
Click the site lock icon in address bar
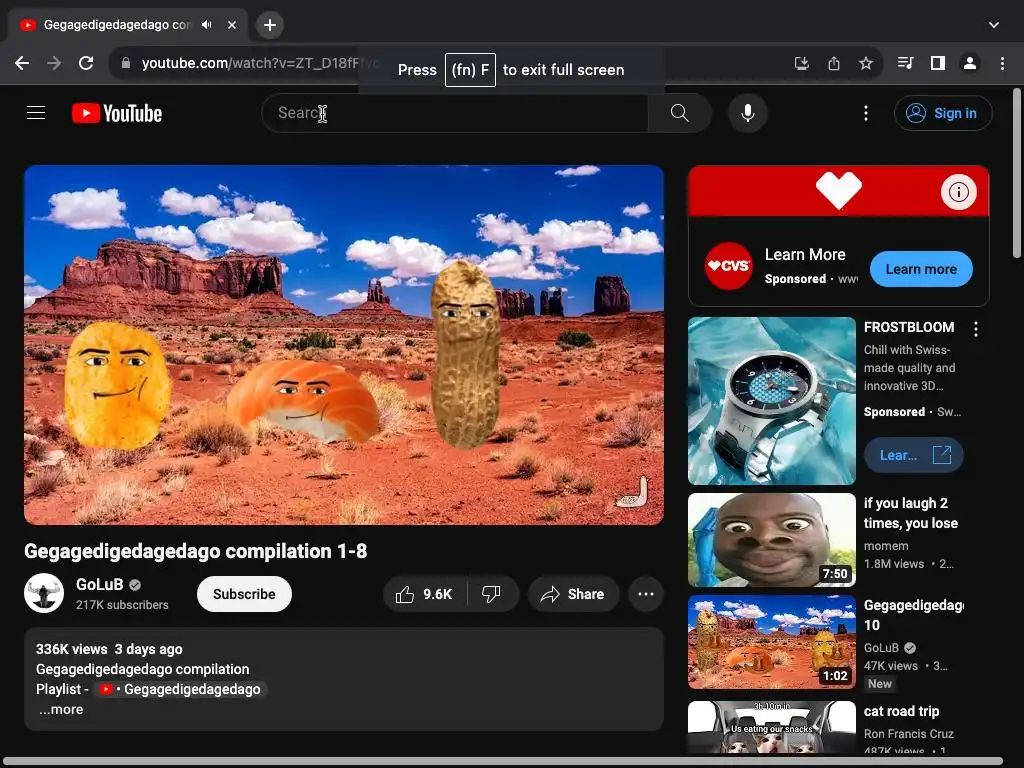coord(126,63)
